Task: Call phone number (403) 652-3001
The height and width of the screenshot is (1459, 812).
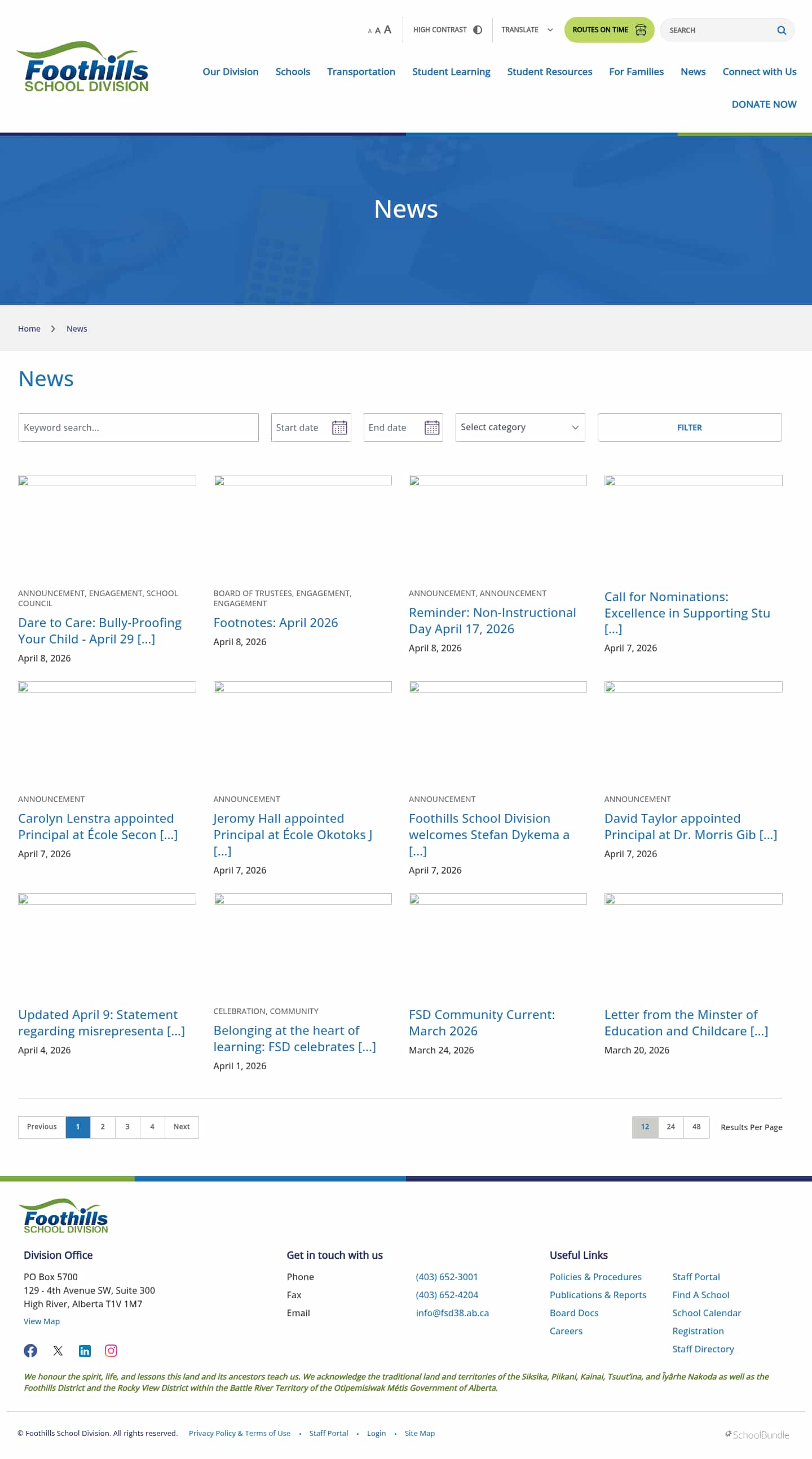Action: click(447, 1276)
